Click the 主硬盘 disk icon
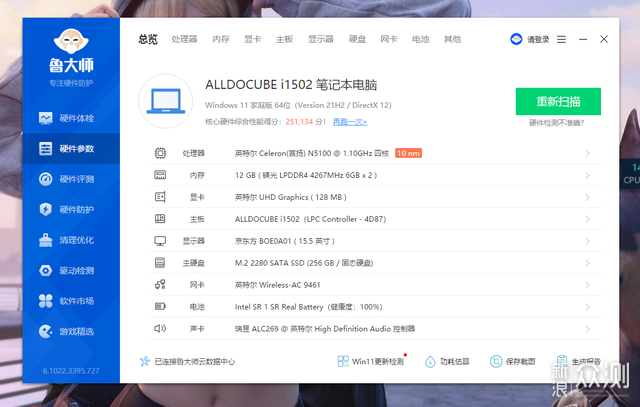This screenshot has height=407, width=640. click(160, 262)
